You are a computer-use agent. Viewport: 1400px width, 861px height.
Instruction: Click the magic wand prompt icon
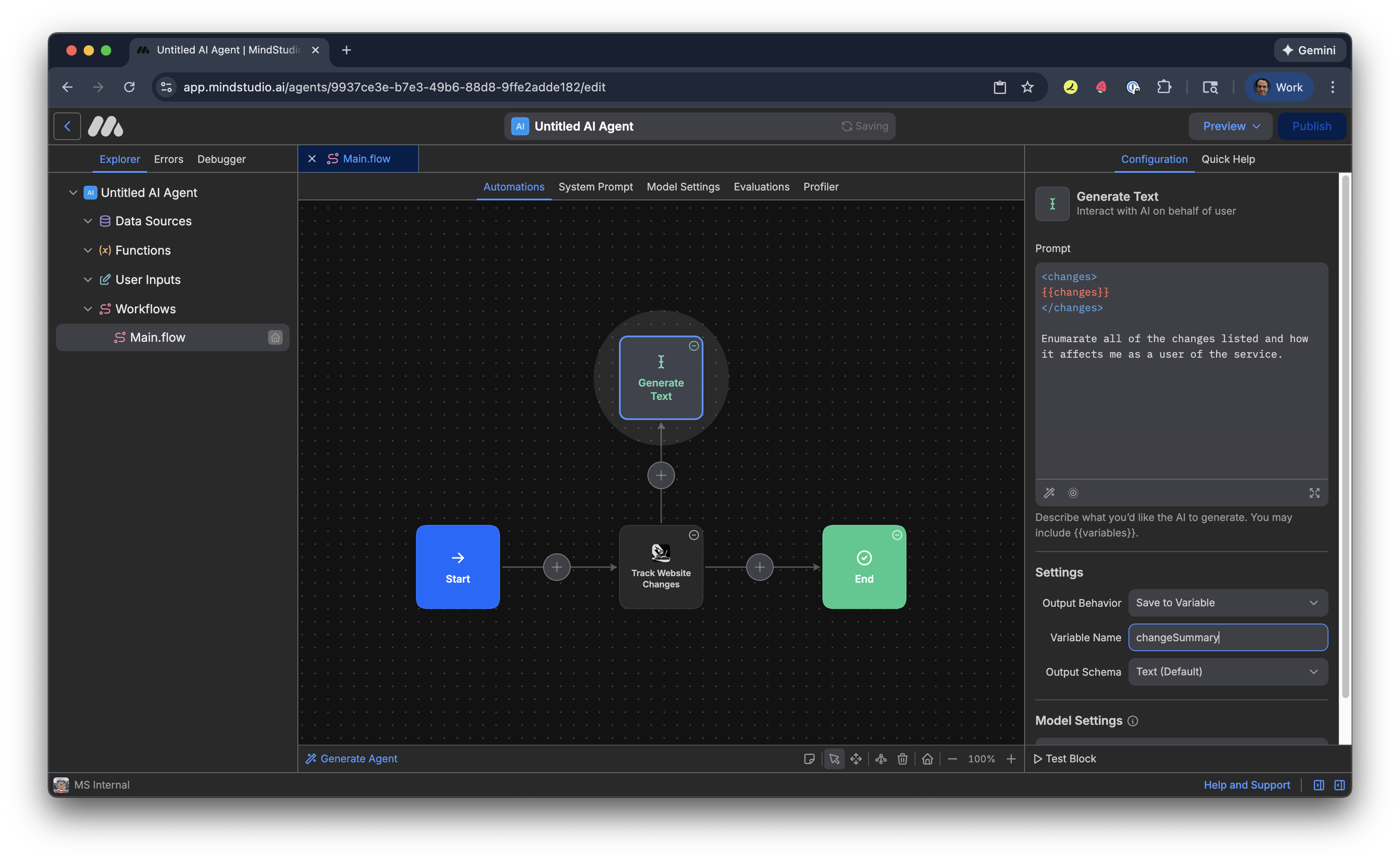pyautogui.click(x=1049, y=493)
